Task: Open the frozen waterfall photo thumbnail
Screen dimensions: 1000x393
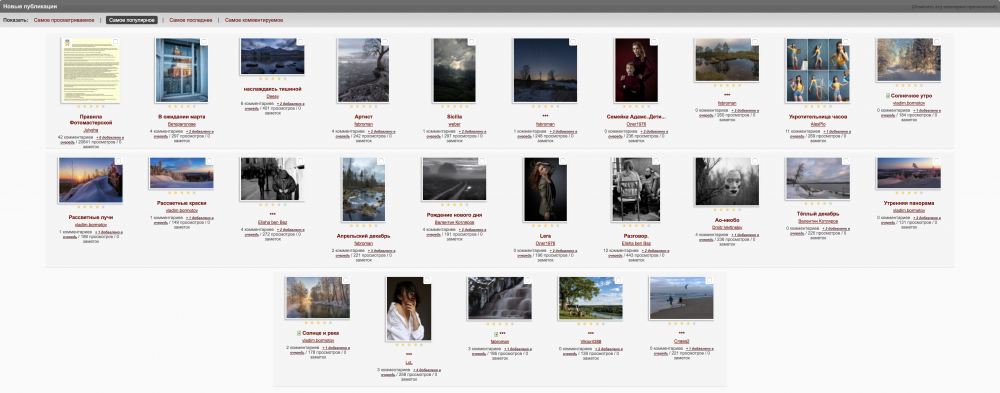Action: [499, 298]
